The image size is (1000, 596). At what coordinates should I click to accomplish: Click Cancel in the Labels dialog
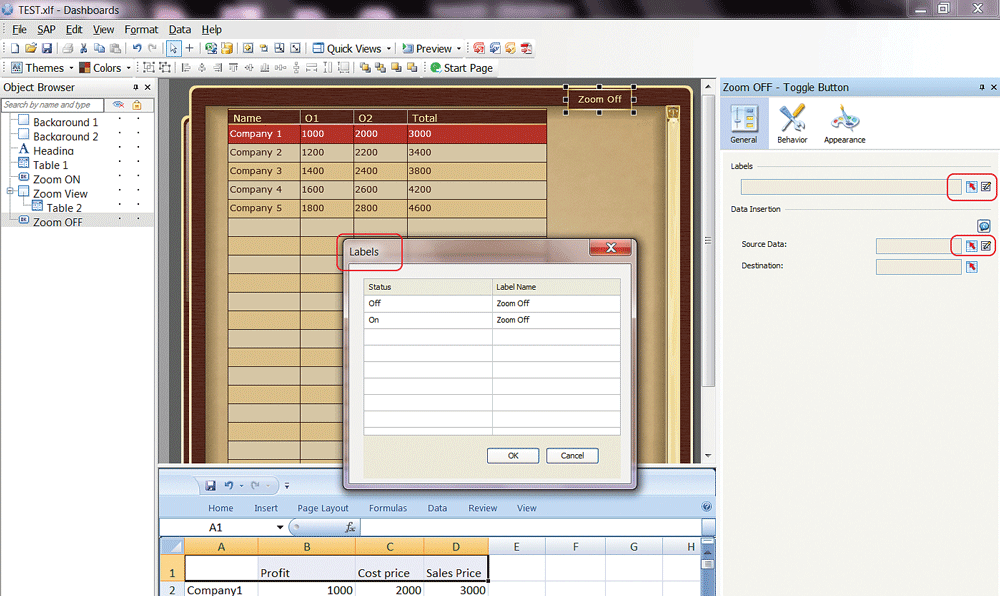572,455
